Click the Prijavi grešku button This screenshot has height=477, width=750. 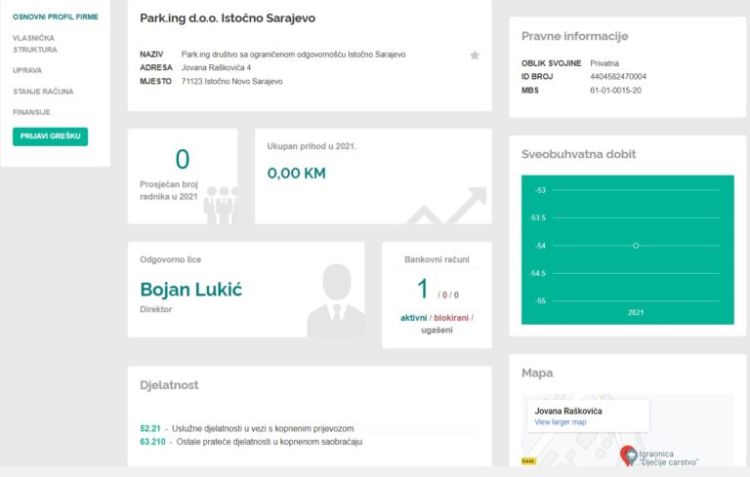pyautogui.click(x=50, y=136)
